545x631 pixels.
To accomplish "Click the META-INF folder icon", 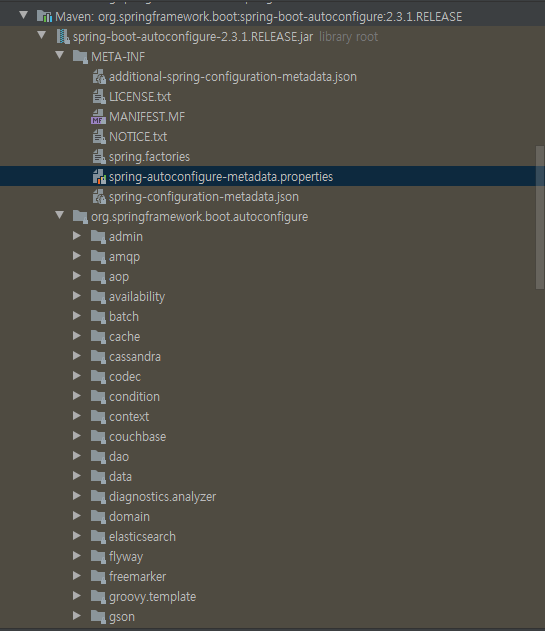I will (x=80, y=57).
